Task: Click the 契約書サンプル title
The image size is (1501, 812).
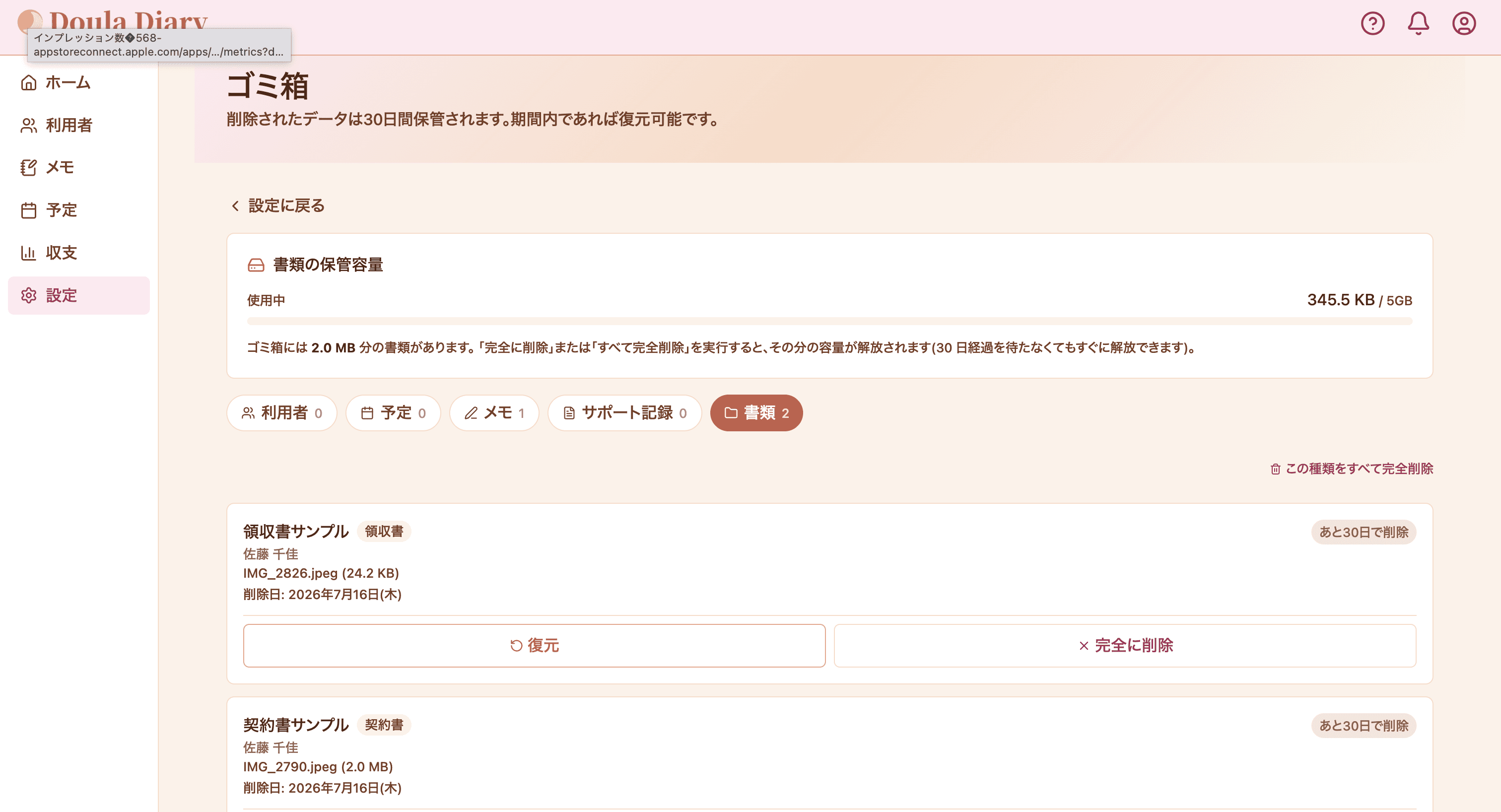Action: pos(296,725)
